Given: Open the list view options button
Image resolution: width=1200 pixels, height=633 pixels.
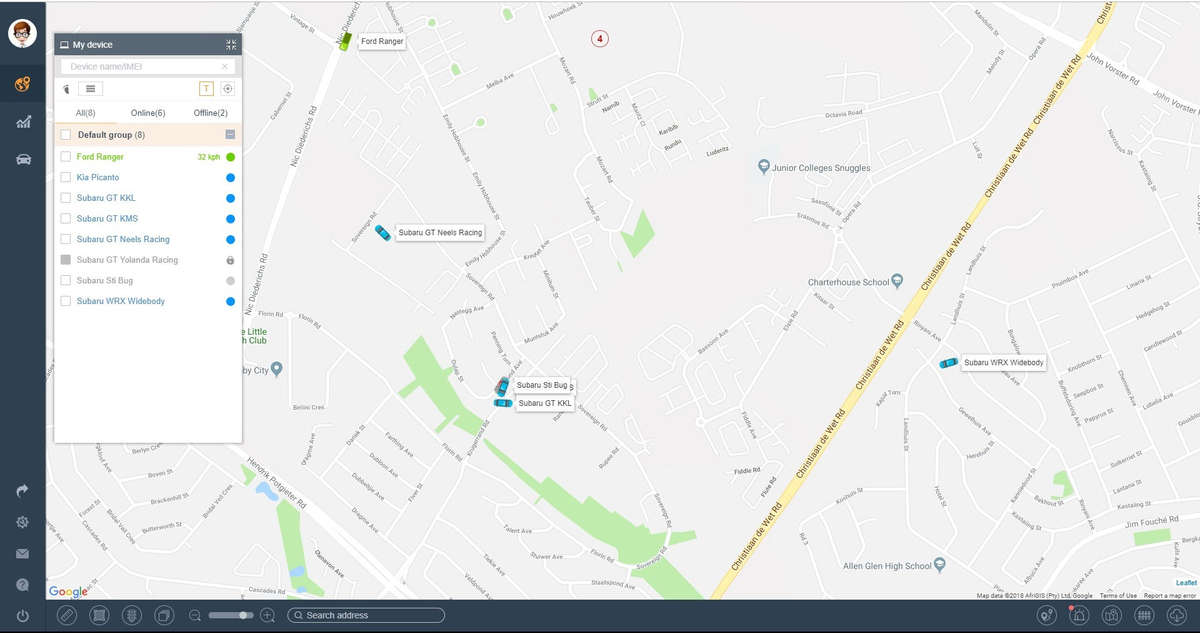Looking at the screenshot, I should [90, 89].
